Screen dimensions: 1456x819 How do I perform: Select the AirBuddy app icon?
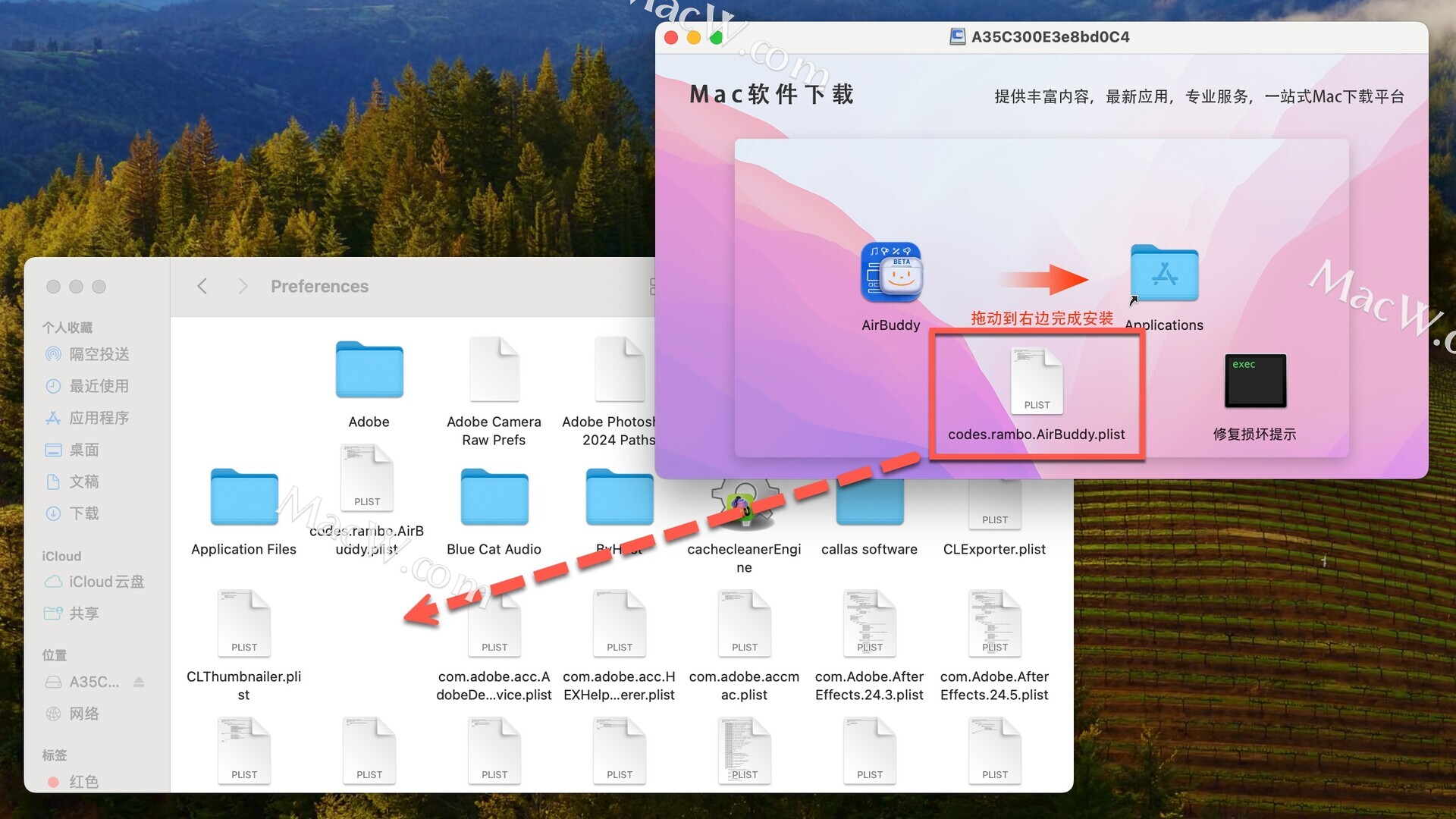(891, 272)
